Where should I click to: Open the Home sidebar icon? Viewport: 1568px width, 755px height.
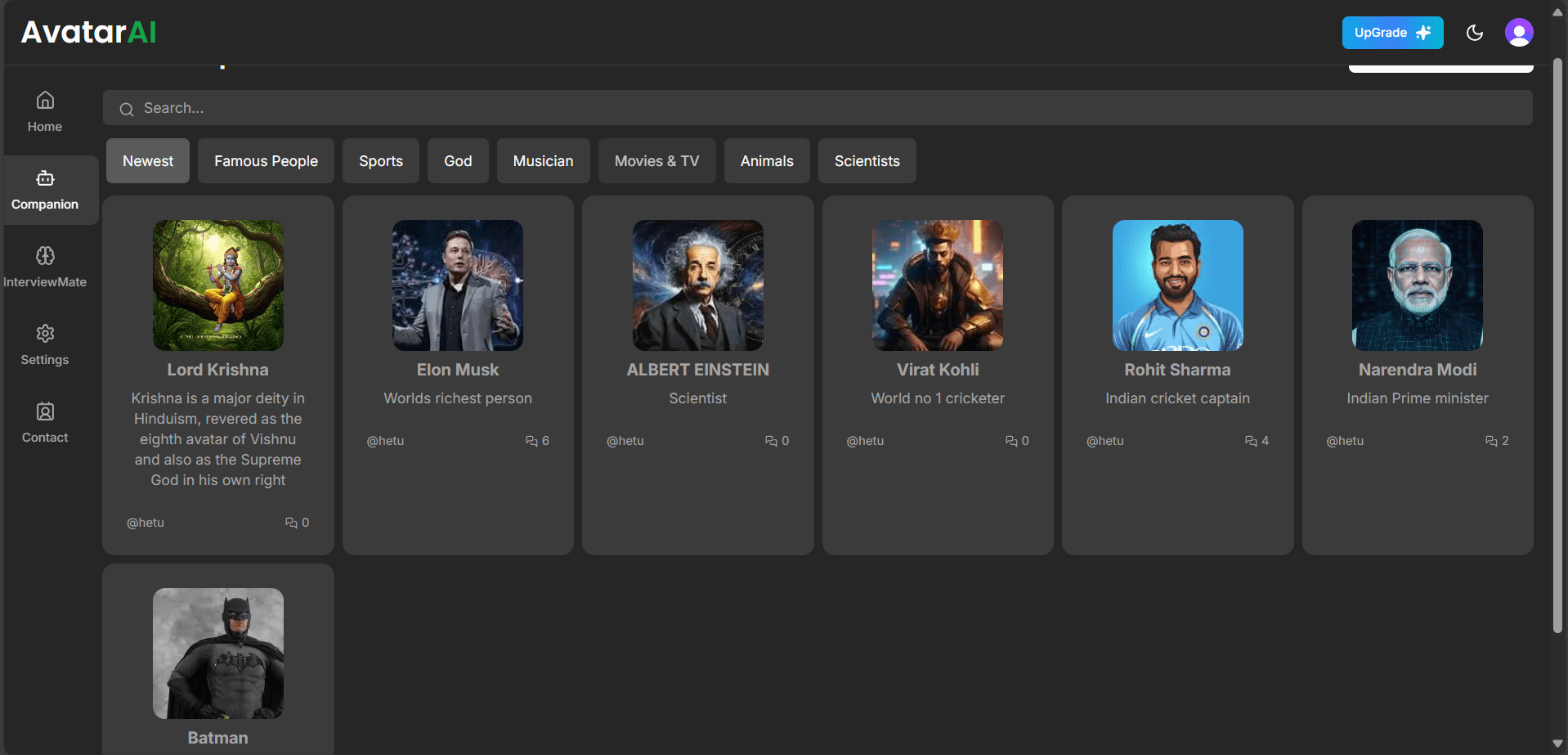click(x=45, y=100)
